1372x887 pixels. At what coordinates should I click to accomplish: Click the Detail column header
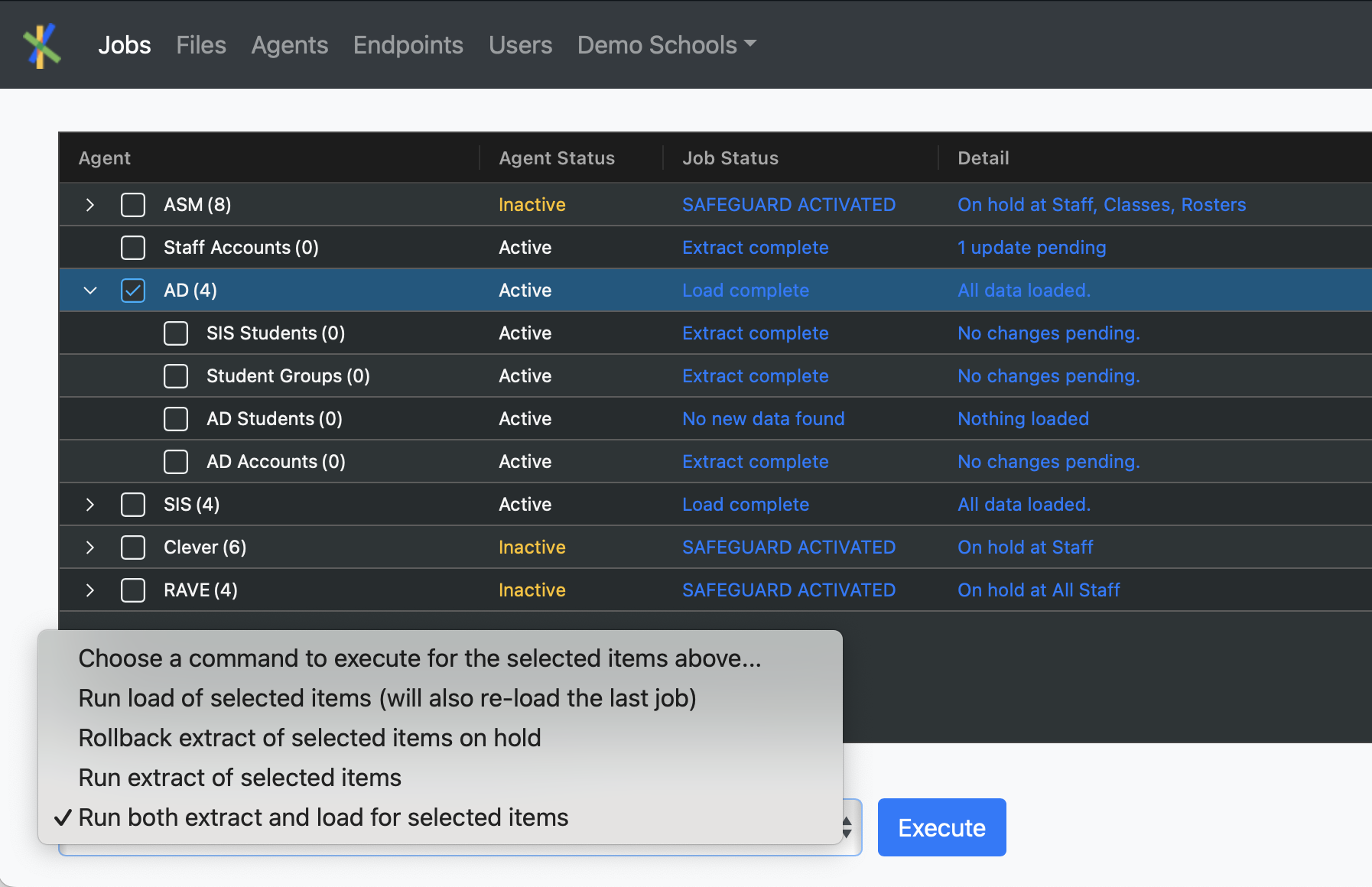coord(983,158)
